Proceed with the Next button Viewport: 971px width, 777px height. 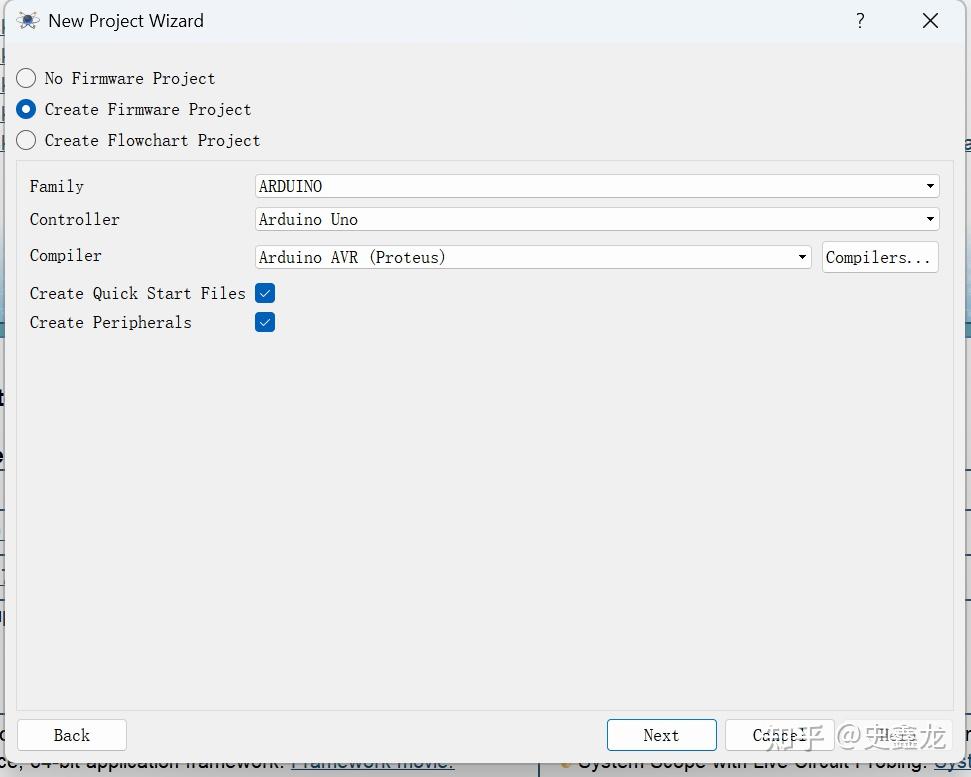[661, 735]
